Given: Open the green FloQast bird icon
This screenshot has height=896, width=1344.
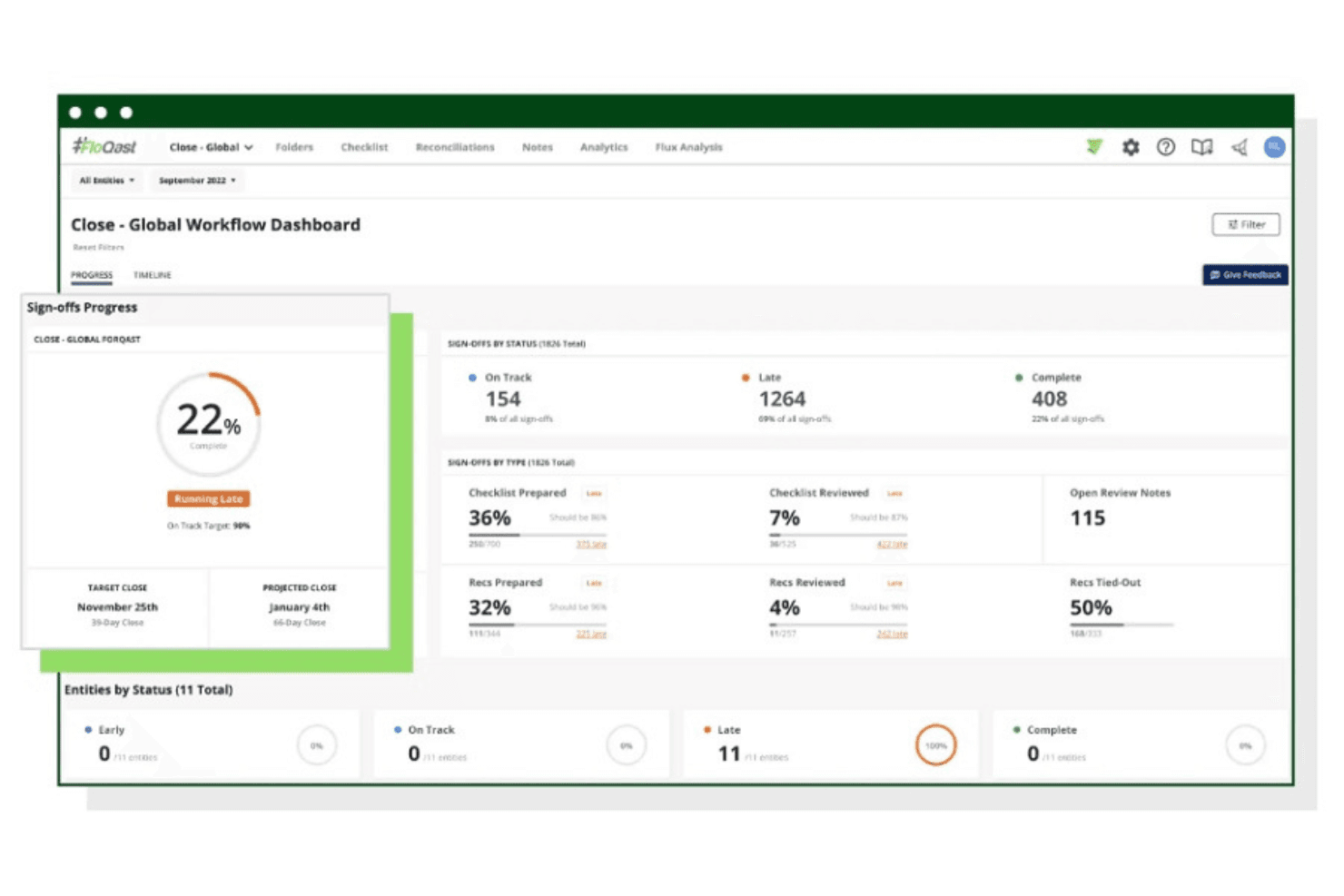Looking at the screenshot, I should (1094, 146).
